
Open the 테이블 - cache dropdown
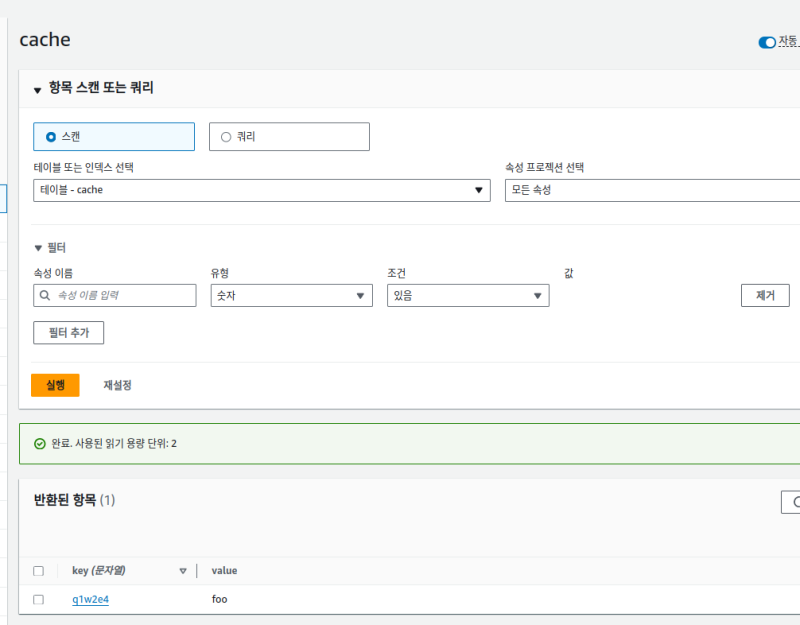tap(261, 190)
